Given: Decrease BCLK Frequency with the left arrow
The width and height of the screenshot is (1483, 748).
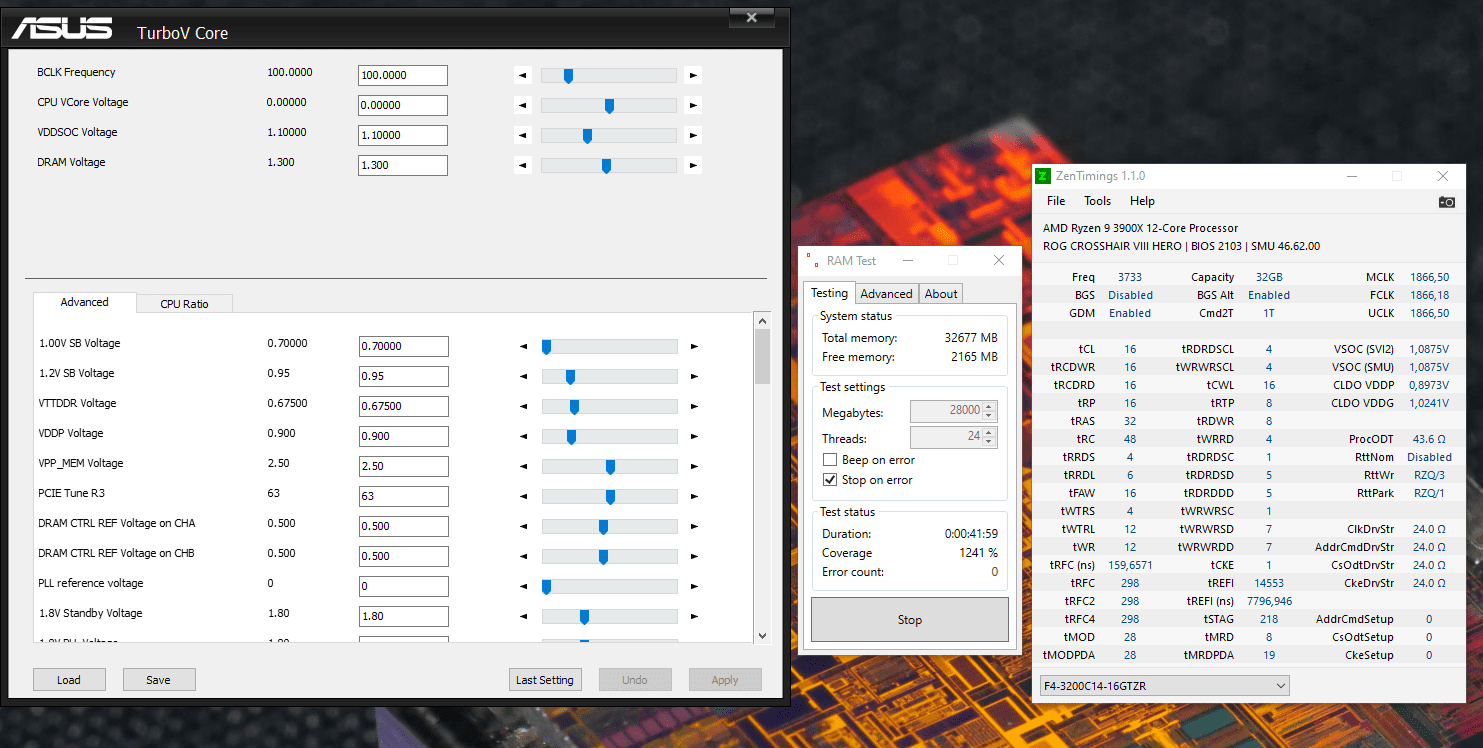Looking at the screenshot, I should [x=522, y=75].
